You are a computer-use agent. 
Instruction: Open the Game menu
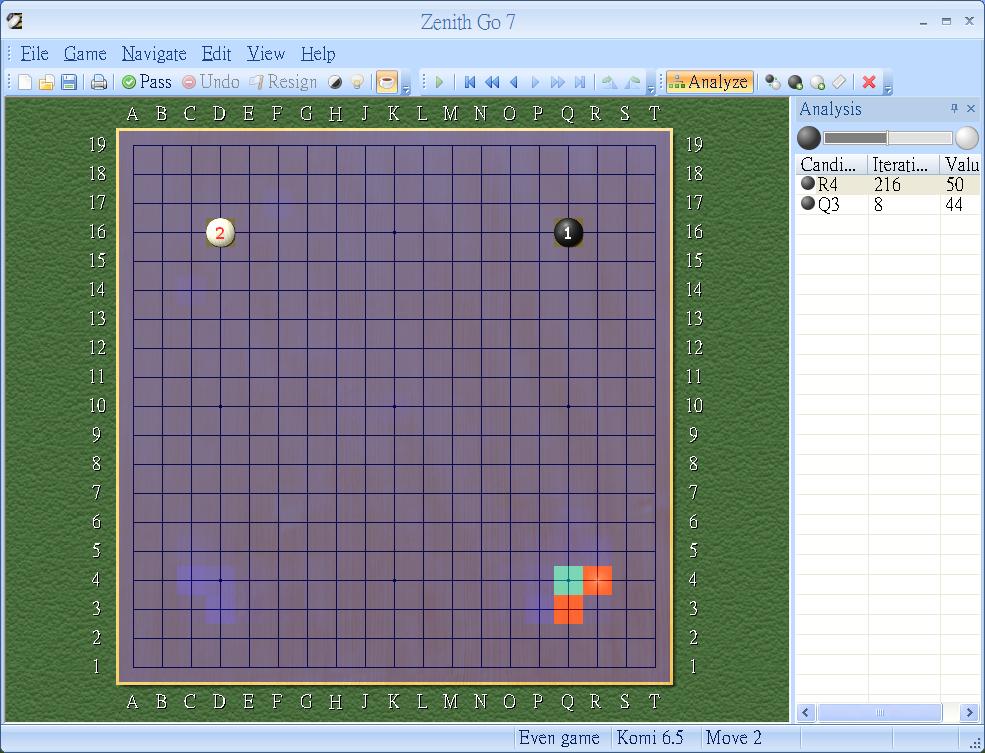click(84, 54)
